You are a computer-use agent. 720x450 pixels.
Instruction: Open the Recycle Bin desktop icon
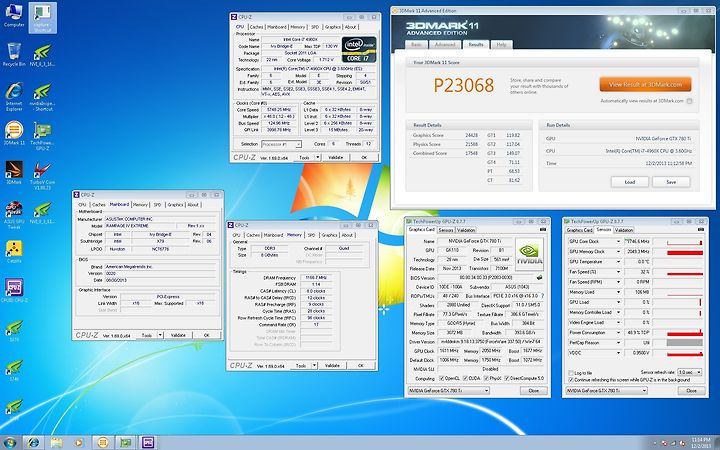[x=14, y=55]
